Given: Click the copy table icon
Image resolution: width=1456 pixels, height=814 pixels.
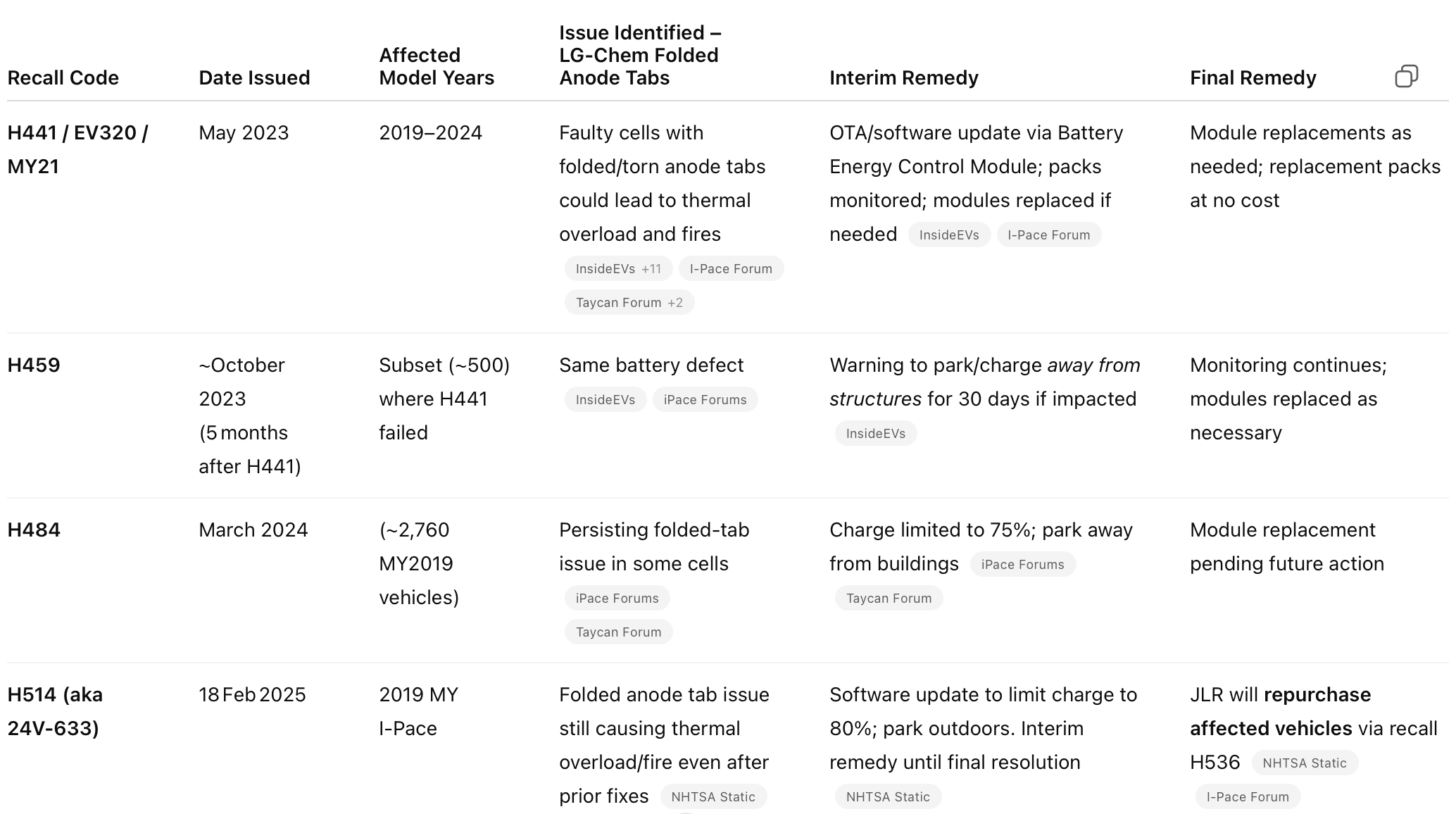Looking at the screenshot, I should click(1406, 76).
